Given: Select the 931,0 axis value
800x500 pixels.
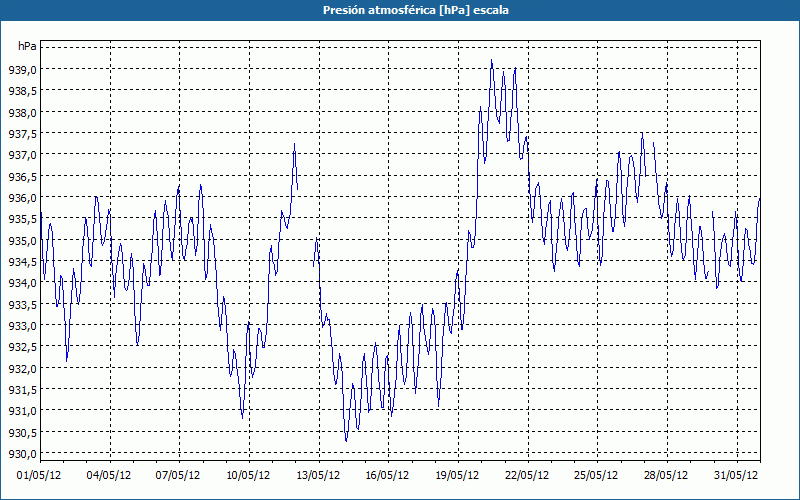Looking at the screenshot, I should click(x=22, y=411).
